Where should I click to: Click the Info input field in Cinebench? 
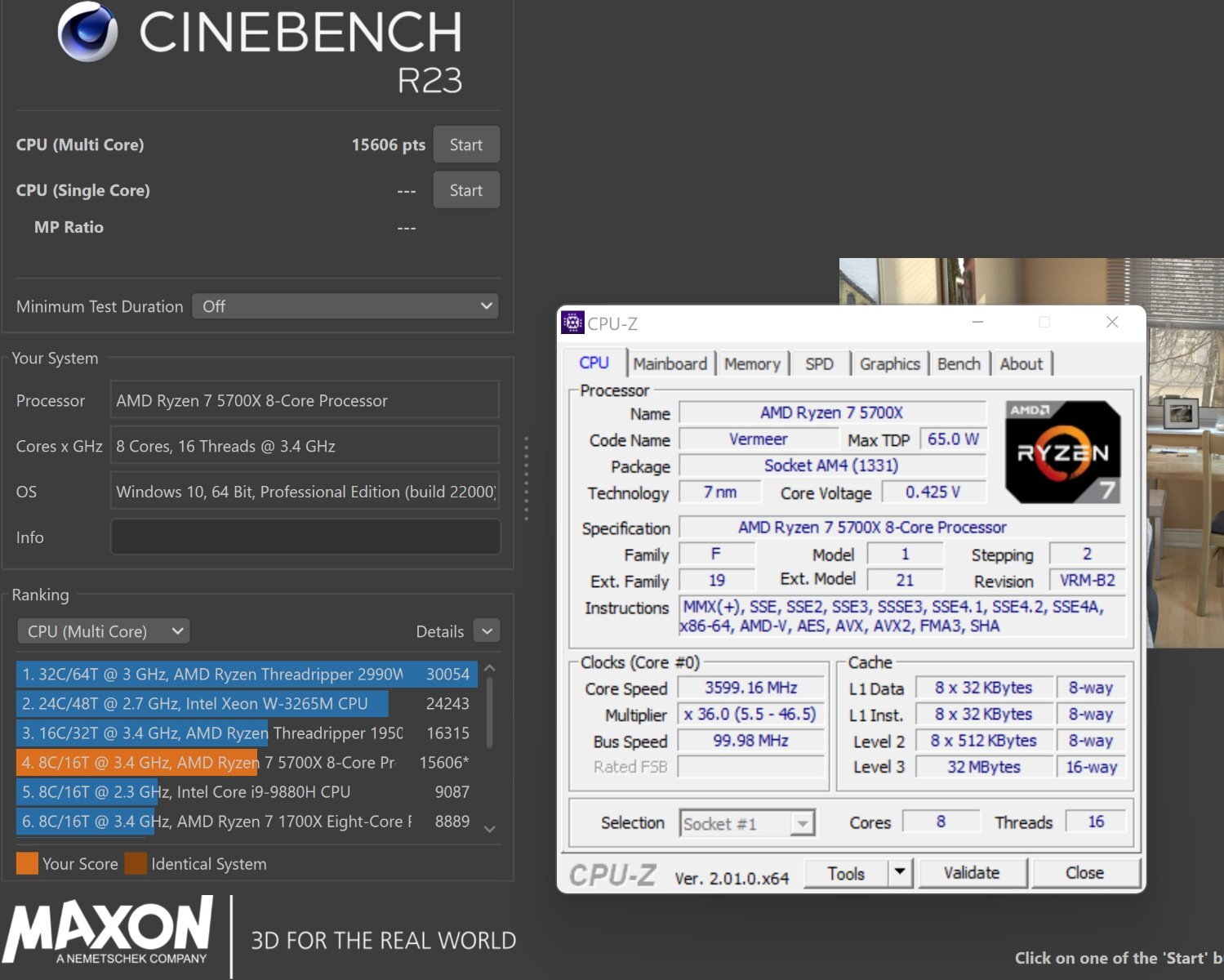pyautogui.click(x=305, y=537)
